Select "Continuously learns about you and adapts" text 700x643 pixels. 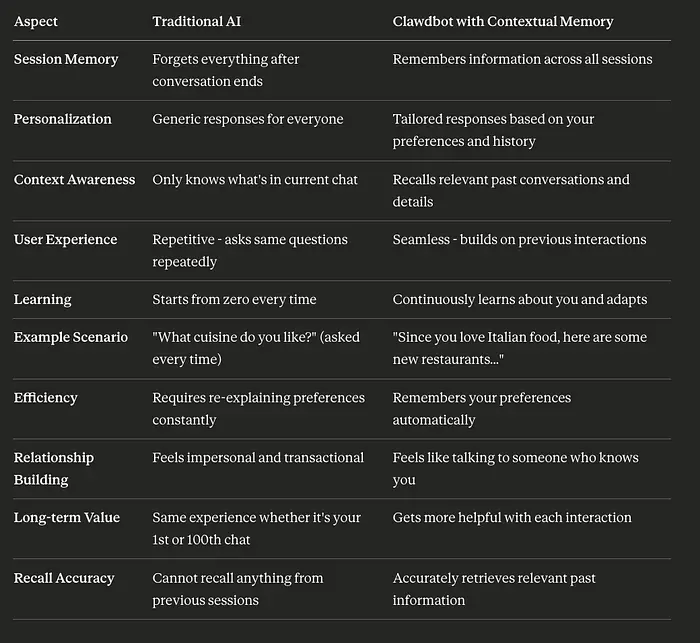pos(520,299)
